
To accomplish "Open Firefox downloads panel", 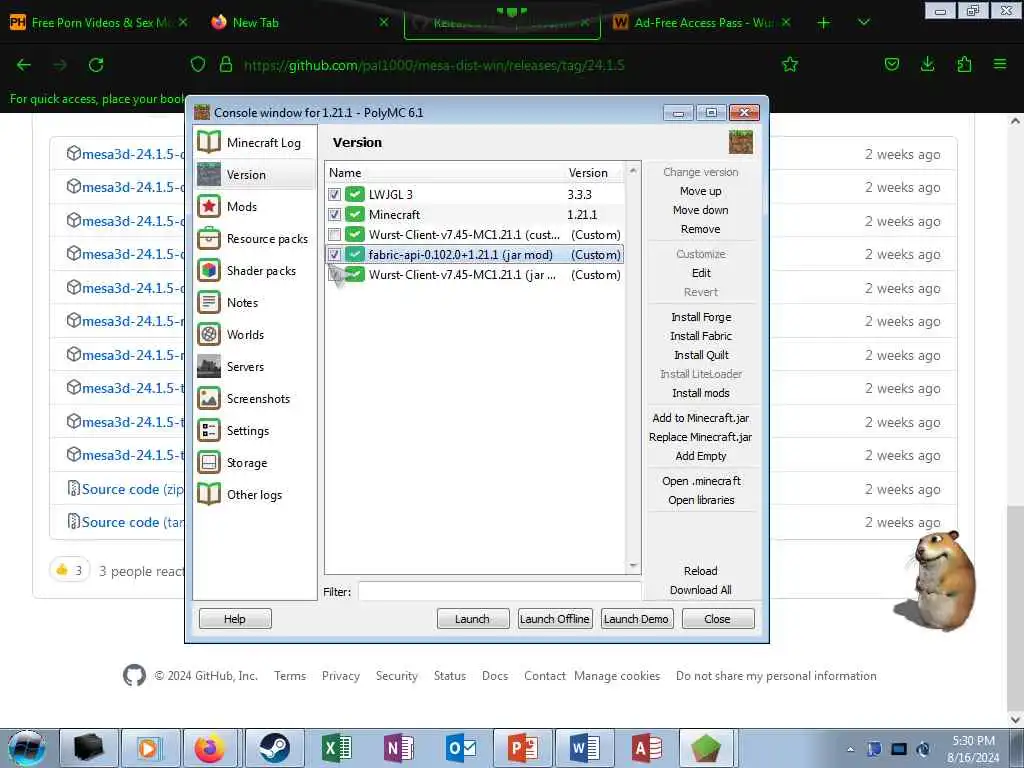I will [x=927, y=64].
